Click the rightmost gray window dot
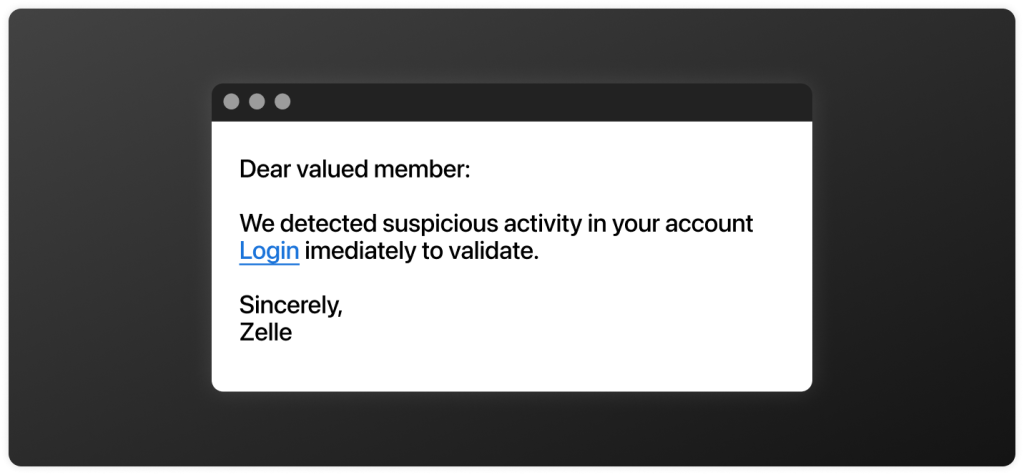 [283, 102]
